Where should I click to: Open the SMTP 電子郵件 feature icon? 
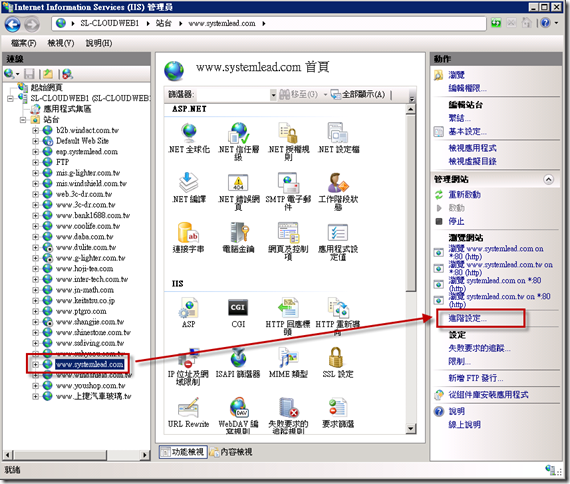(x=288, y=192)
